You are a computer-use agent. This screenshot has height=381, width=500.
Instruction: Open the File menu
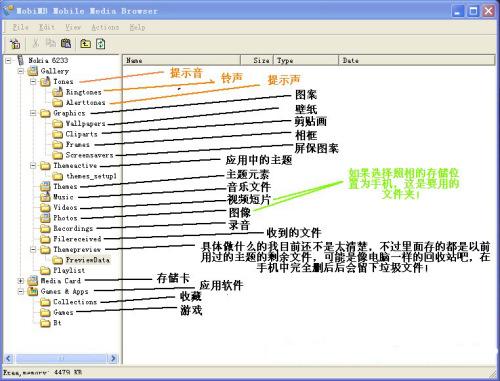(x=20, y=27)
